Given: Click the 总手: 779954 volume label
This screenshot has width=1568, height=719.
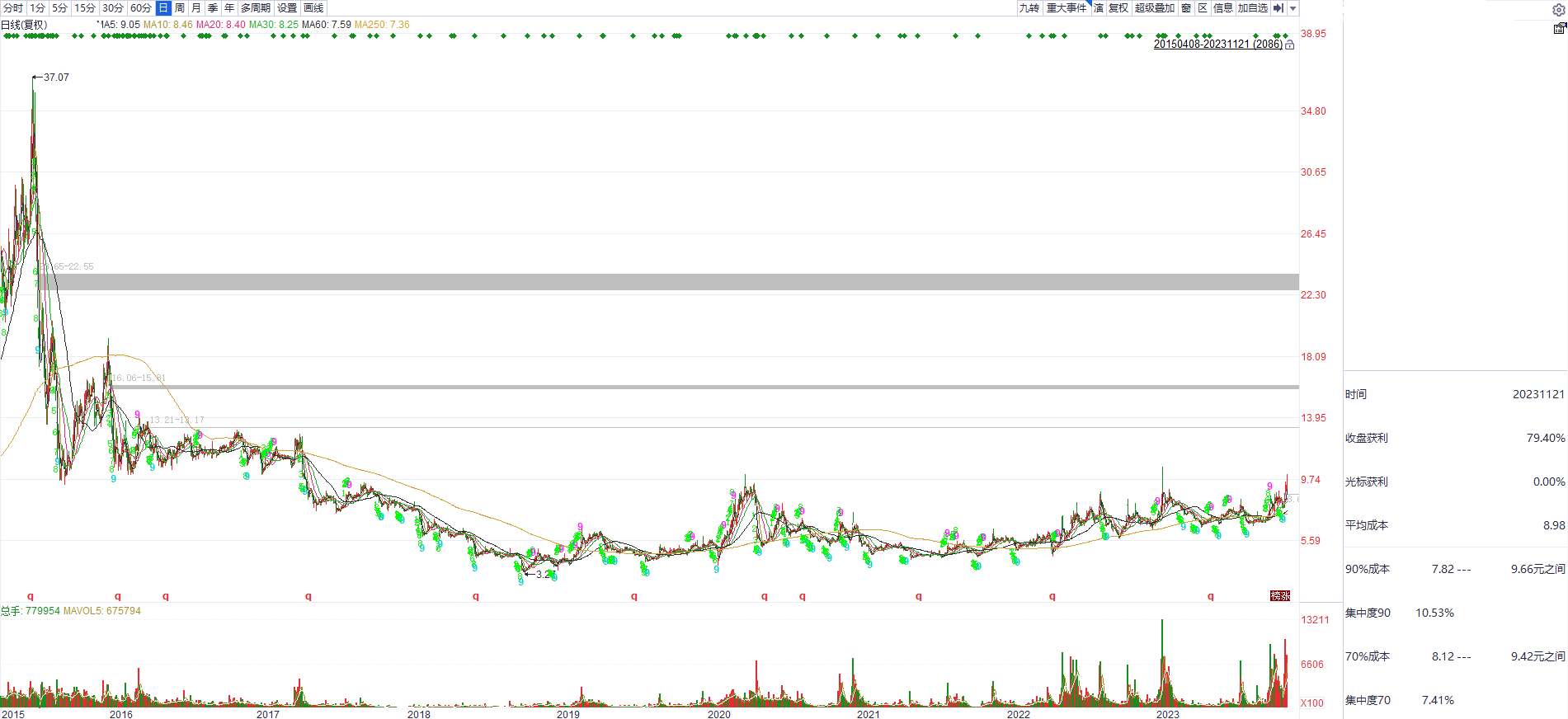Looking at the screenshot, I should point(31,611).
